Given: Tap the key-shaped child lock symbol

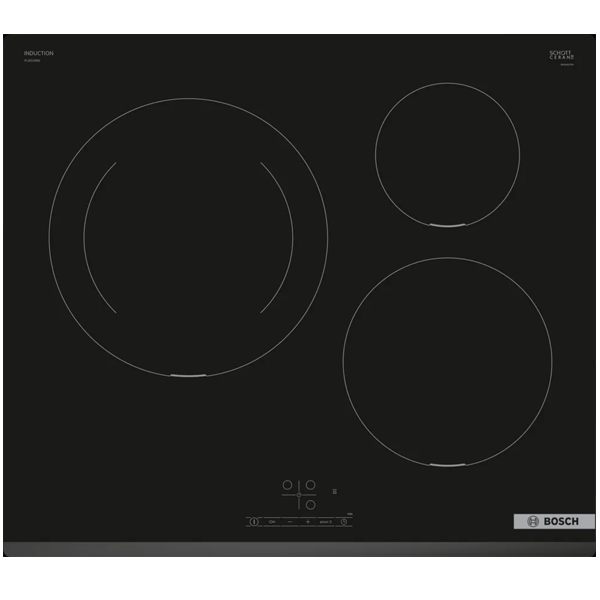Looking at the screenshot, I should (x=272, y=522).
